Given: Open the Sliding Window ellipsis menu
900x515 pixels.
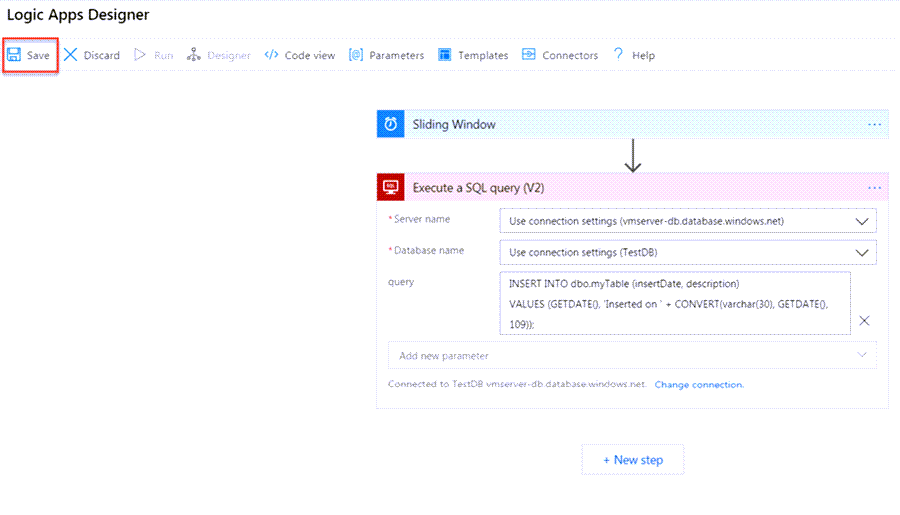Looking at the screenshot, I should (875, 124).
